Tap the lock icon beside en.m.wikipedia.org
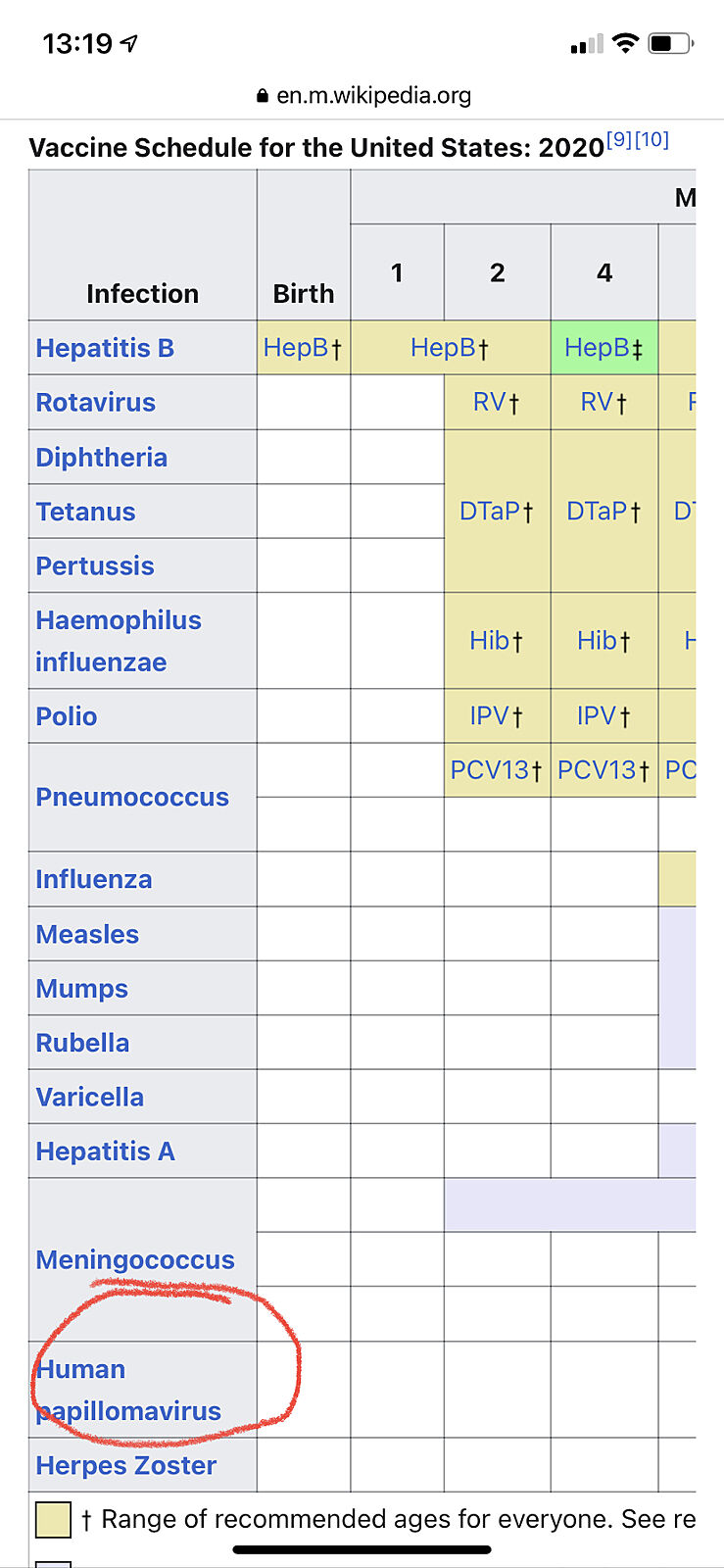724x1568 pixels. [x=262, y=96]
